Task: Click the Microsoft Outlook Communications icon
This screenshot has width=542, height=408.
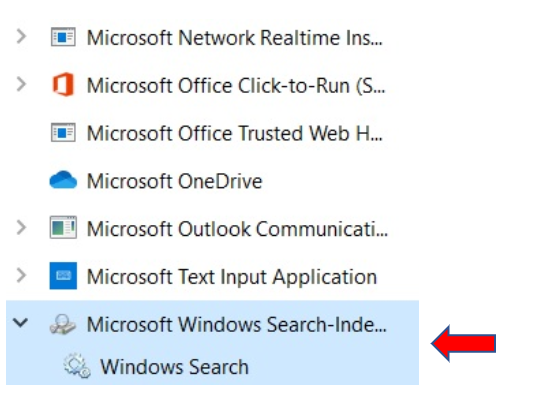Action: pyautogui.click(x=63, y=228)
